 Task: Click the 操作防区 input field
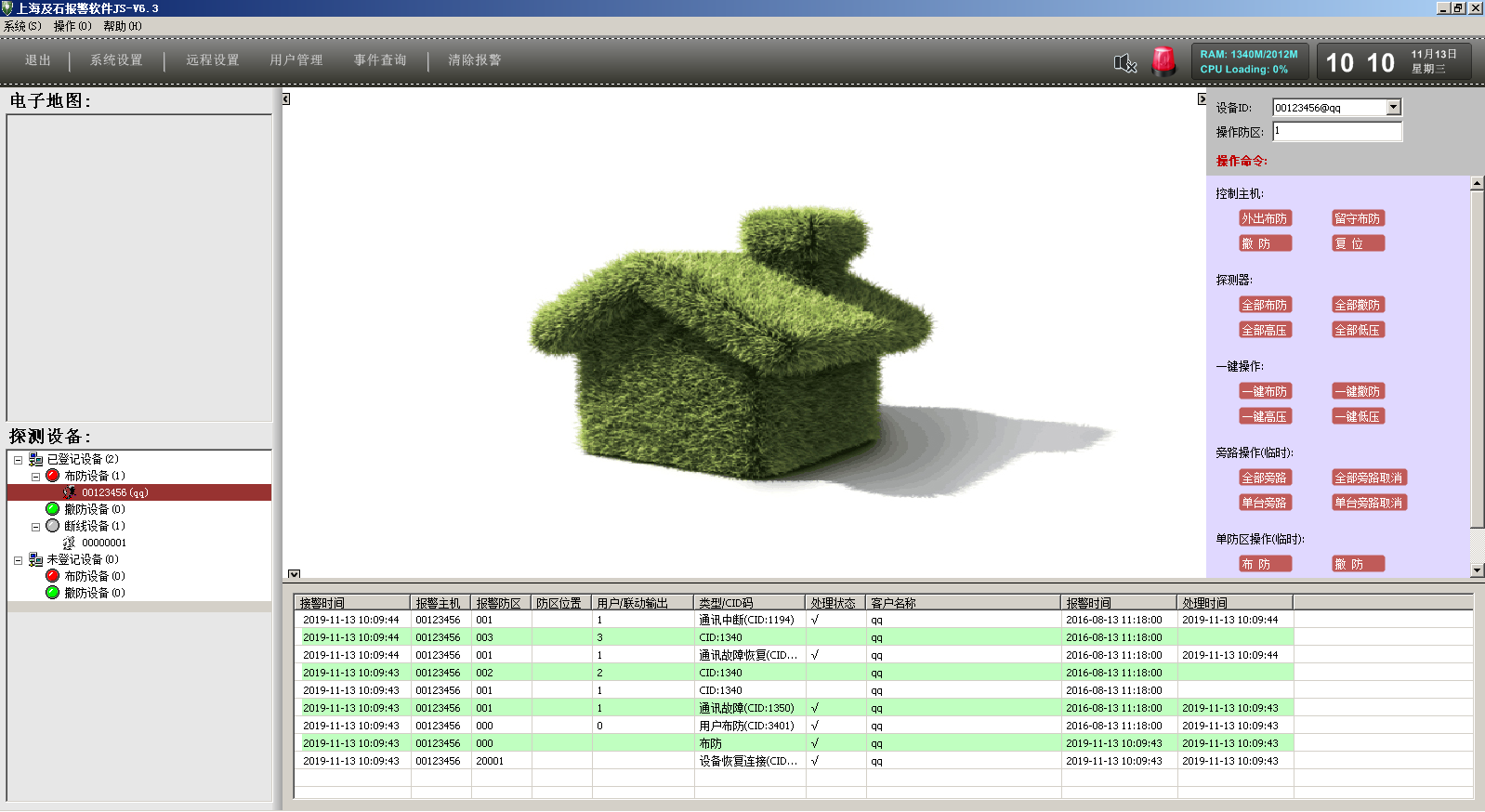(x=1336, y=132)
